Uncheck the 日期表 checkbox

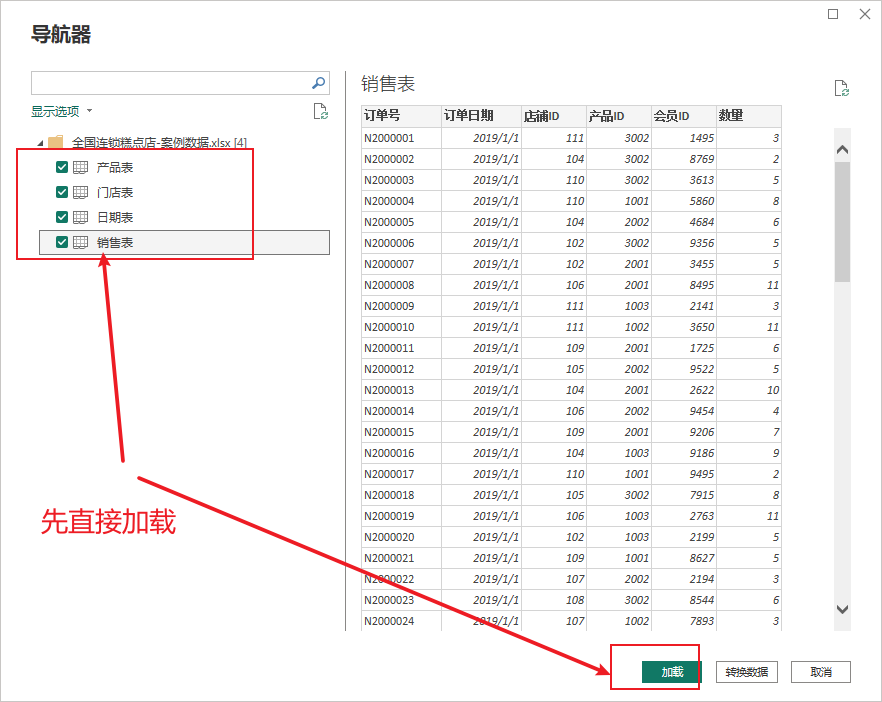[x=62, y=217]
